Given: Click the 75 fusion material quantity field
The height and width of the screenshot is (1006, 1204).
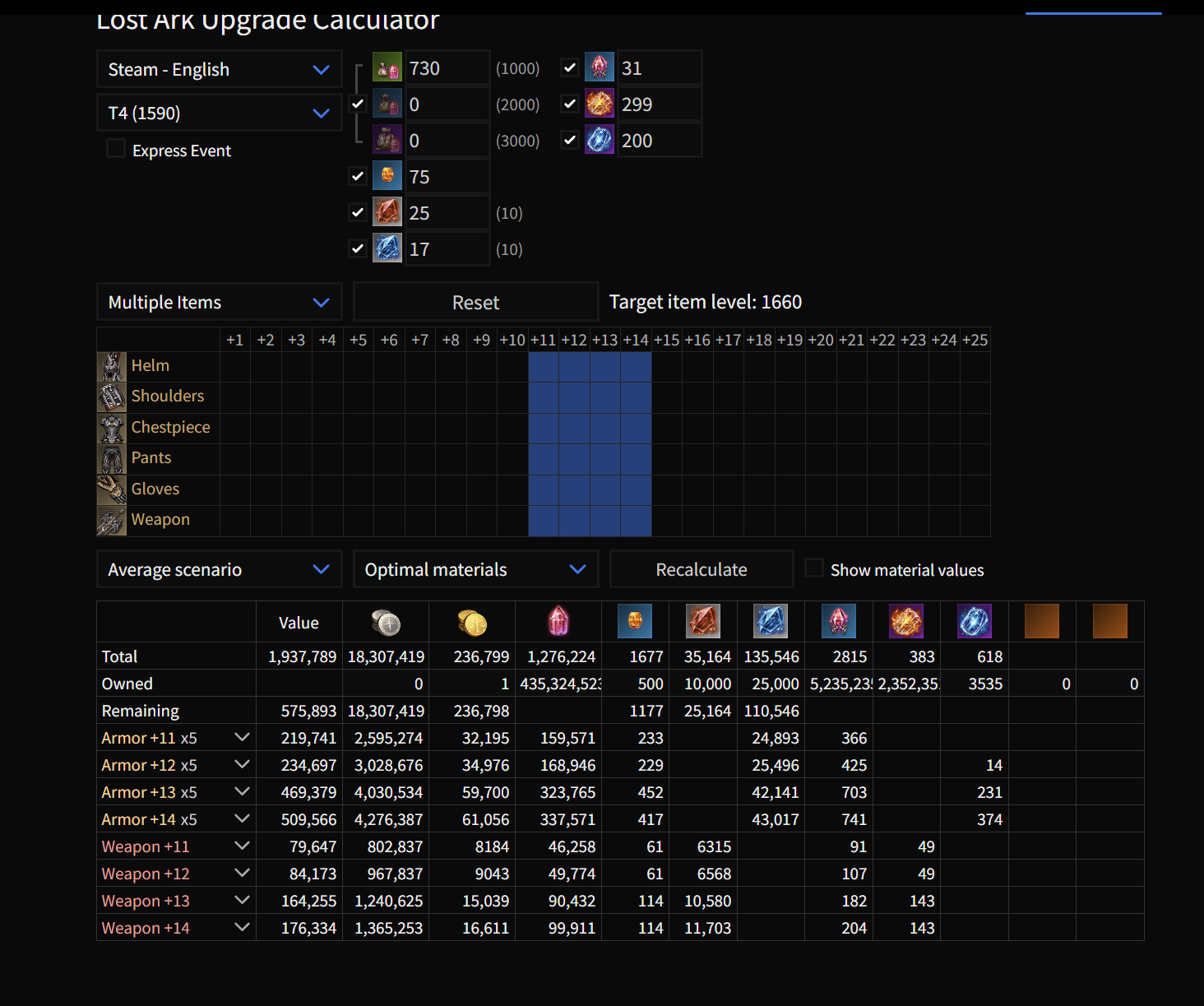Looking at the screenshot, I should pyautogui.click(x=447, y=176).
